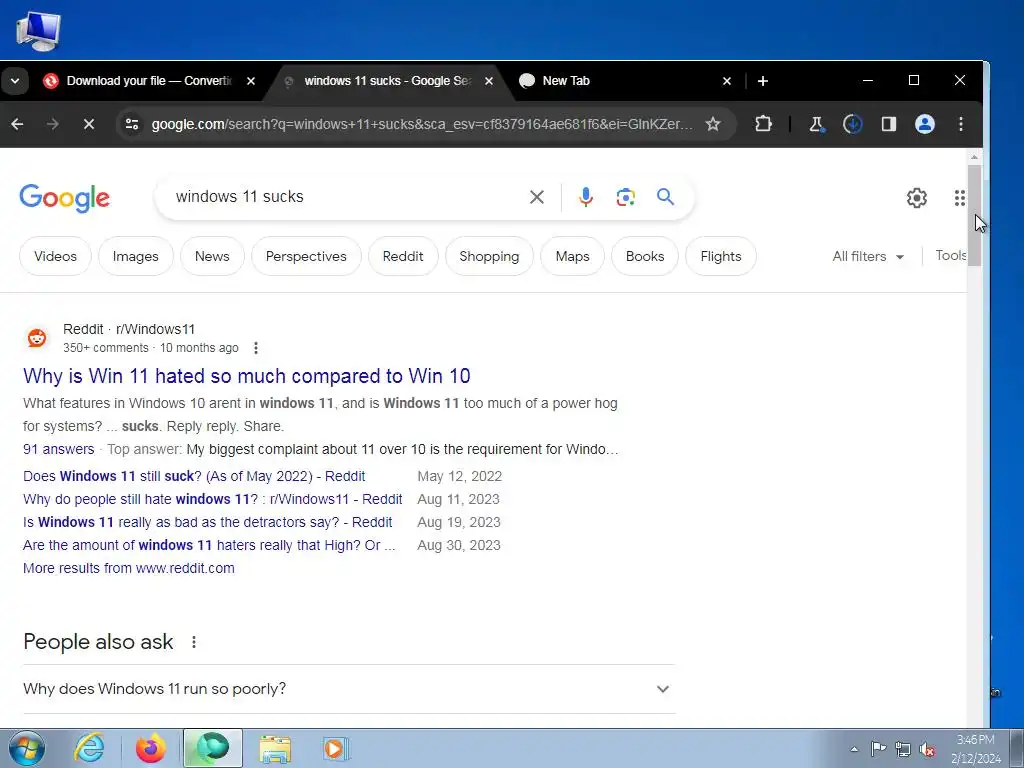The height and width of the screenshot is (768, 1024).
Task: Open Google quick settings gear
Action: click(x=917, y=198)
